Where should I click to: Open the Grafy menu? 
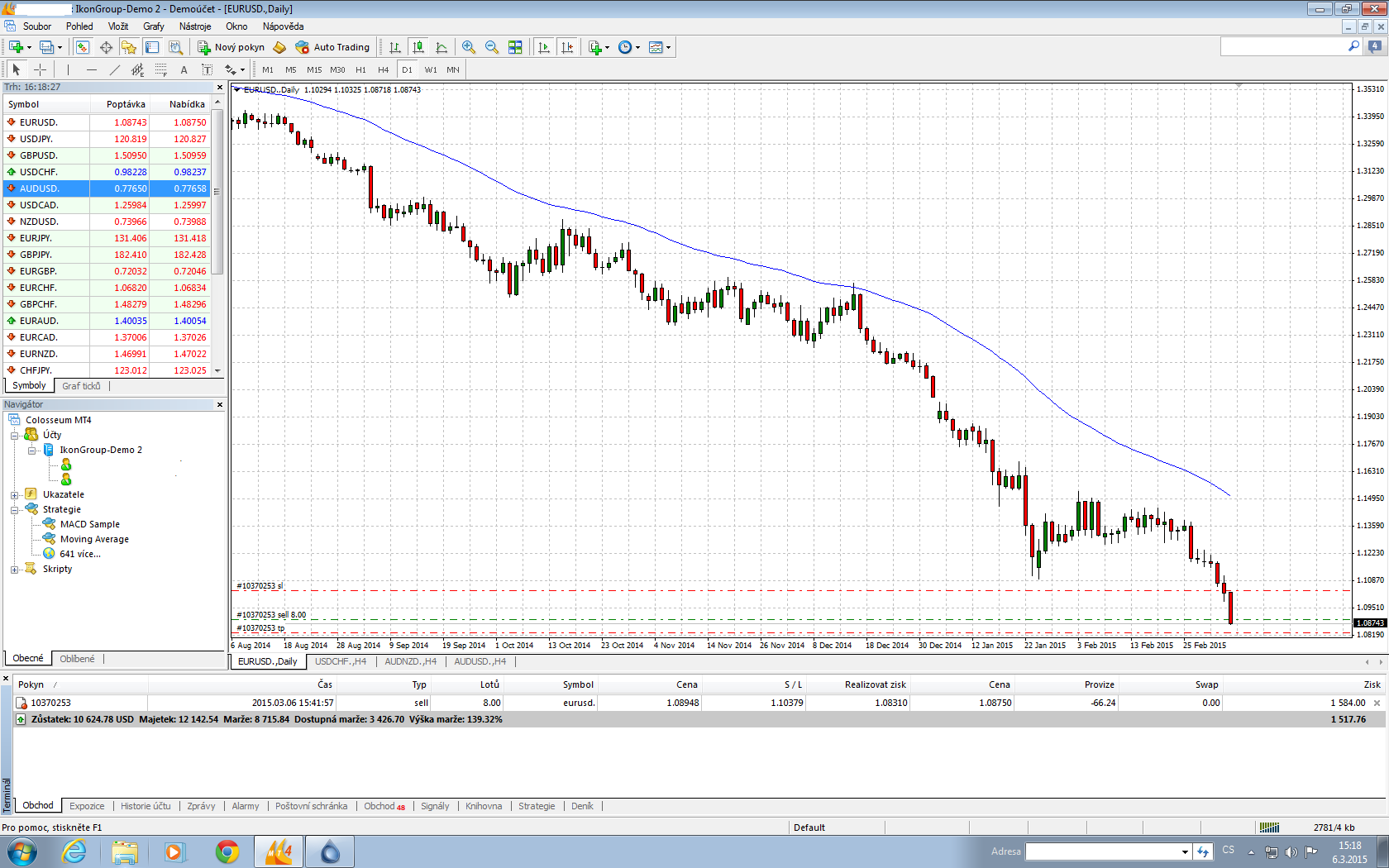[154, 26]
